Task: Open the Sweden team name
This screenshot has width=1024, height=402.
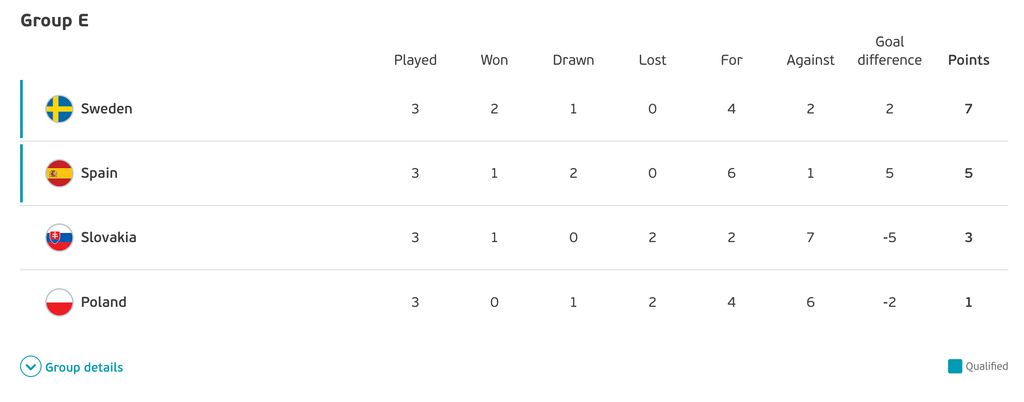Action: click(106, 109)
